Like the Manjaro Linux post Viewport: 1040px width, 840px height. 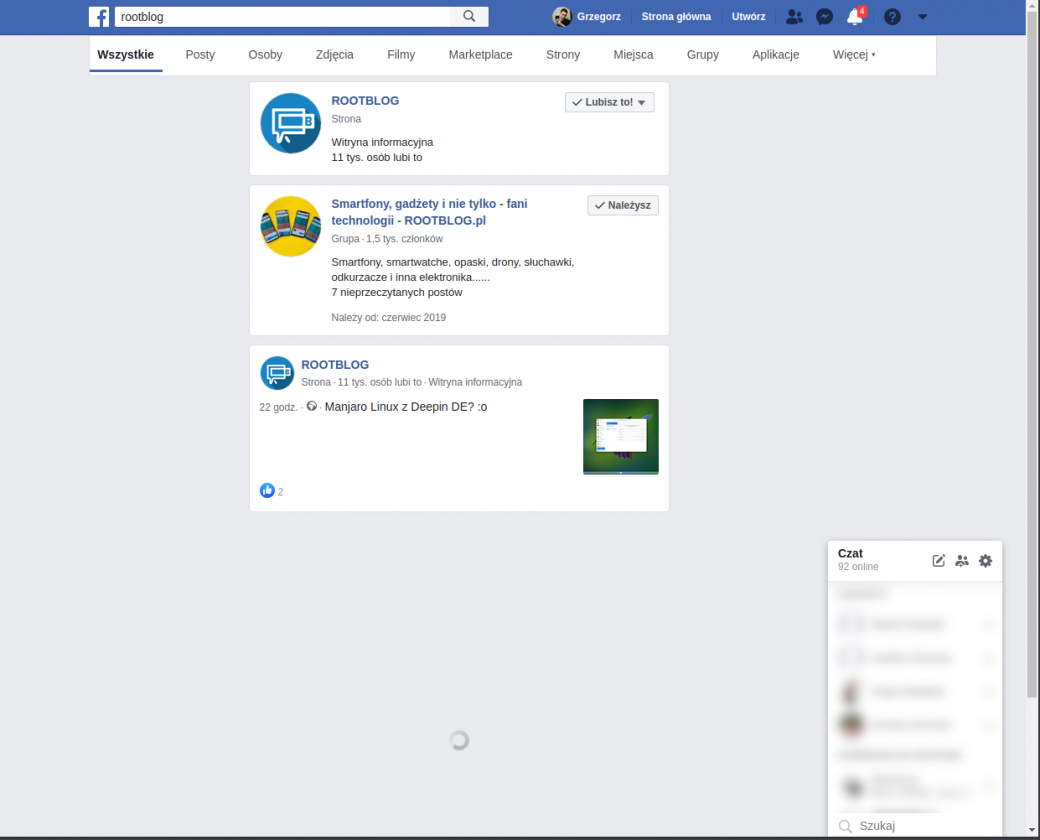pos(267,490)
